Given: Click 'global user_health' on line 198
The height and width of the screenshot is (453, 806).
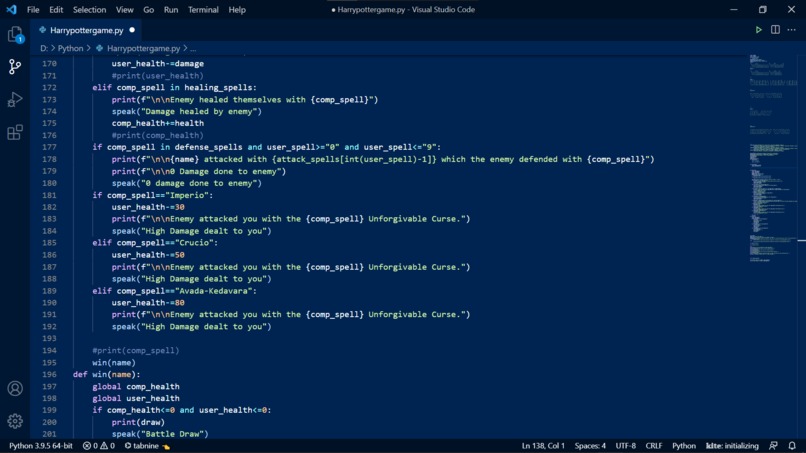Looking at the screenshot, I should click(136, 398).
